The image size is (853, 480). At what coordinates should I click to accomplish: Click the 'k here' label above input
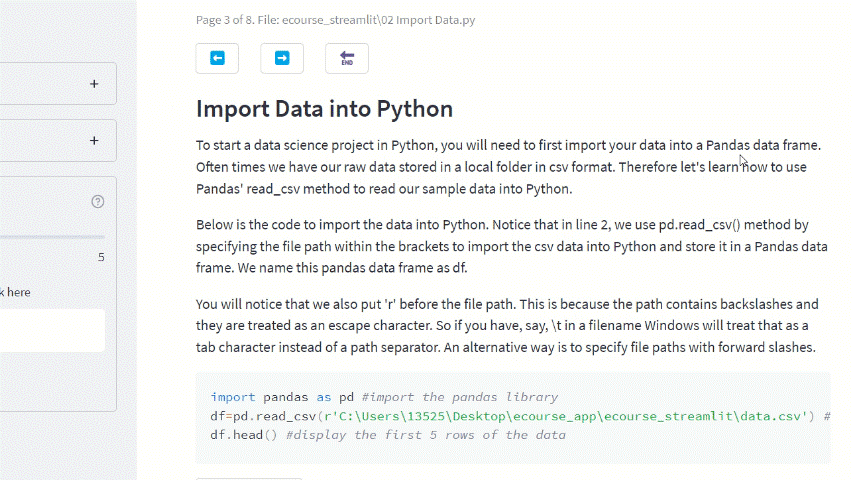tap(15, 293)
